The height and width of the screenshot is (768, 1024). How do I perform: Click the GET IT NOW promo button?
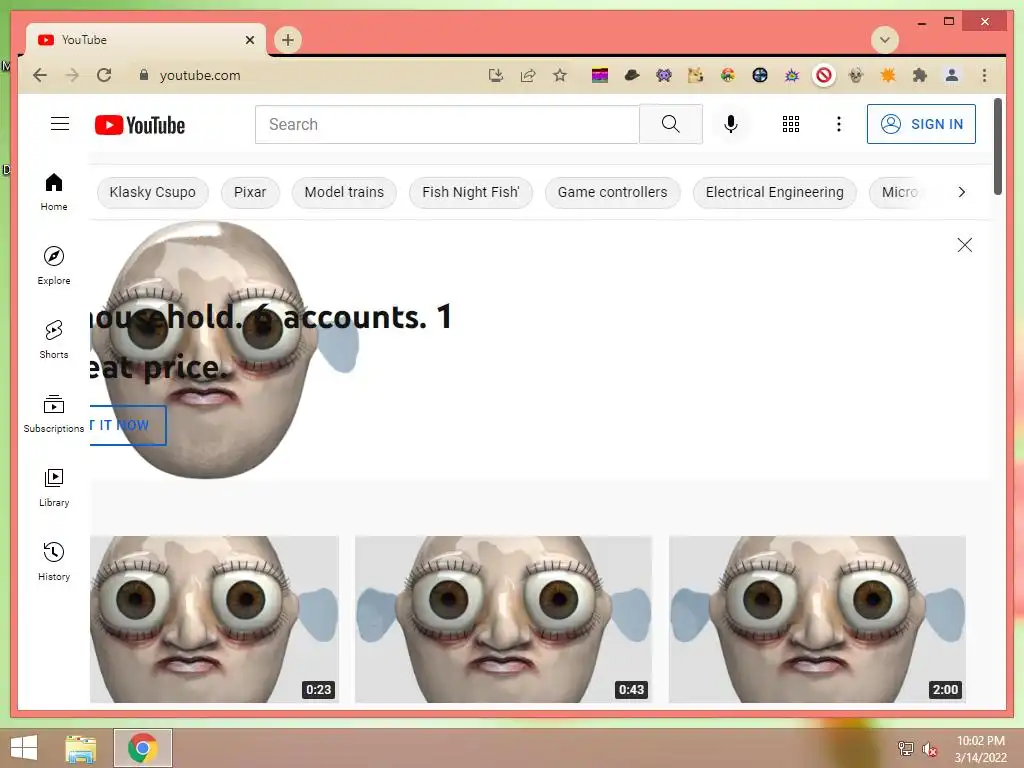click(127, 425)
